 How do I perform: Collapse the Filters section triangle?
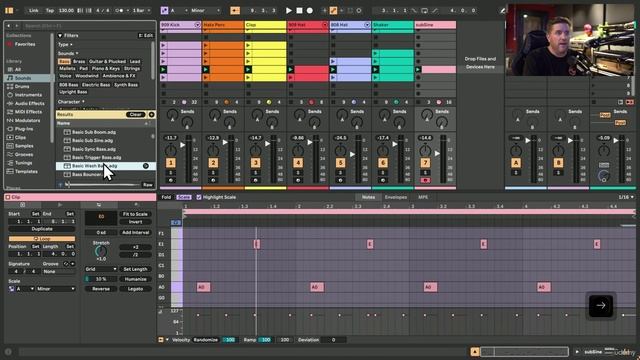(60, 36)
